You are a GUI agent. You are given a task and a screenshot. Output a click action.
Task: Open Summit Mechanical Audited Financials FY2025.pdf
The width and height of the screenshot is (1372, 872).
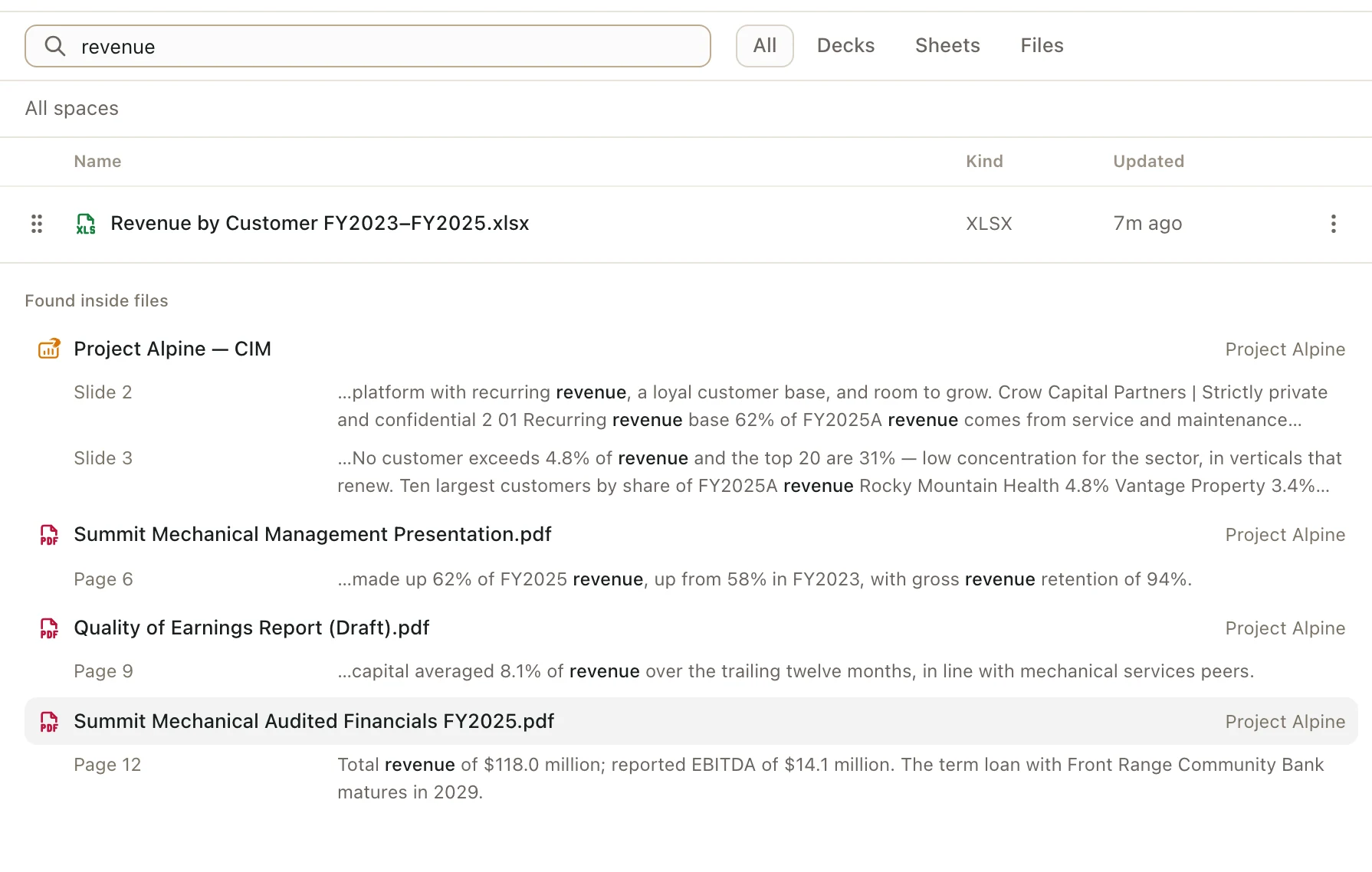(313, 721)
